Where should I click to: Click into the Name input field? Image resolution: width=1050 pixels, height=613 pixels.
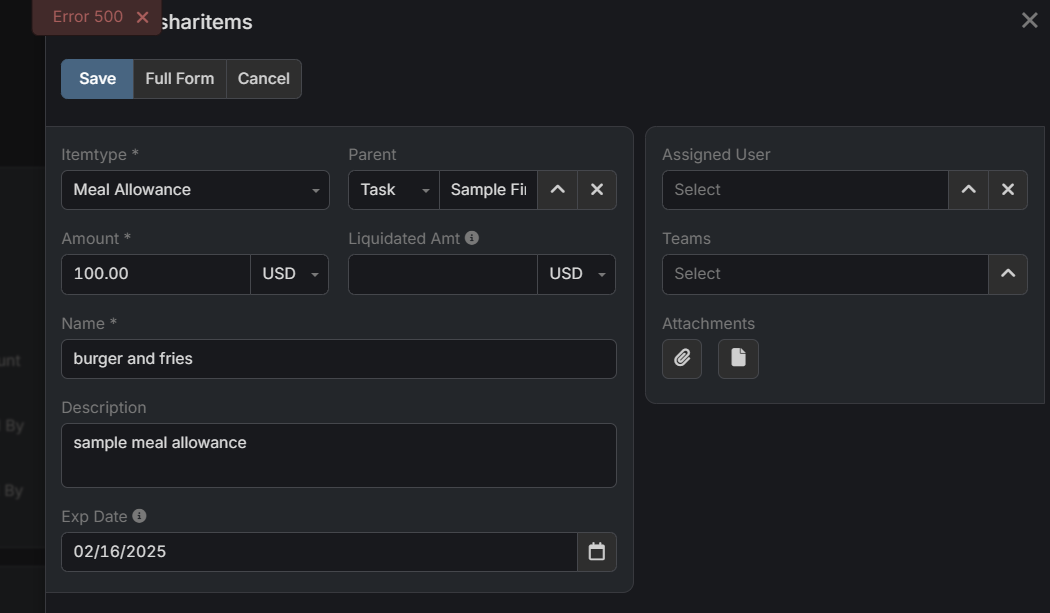coord(338,359)
